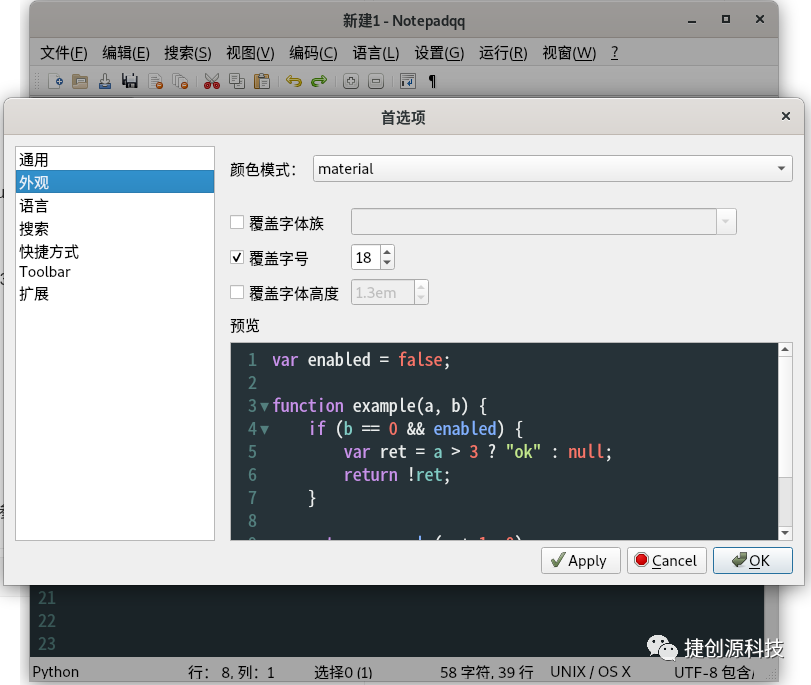Select 扩展 in the preferences list

tap(115, 294)
